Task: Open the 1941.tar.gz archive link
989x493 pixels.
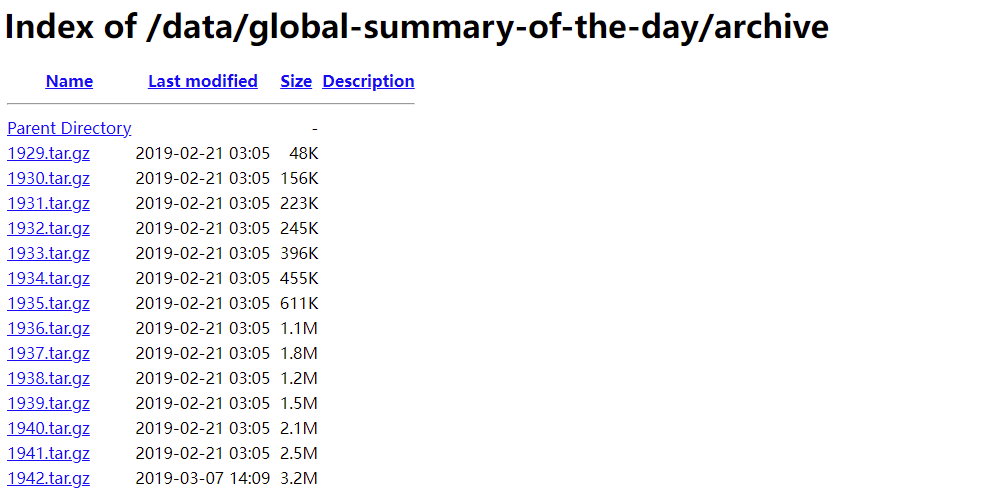Action: (x=48, y=453)
